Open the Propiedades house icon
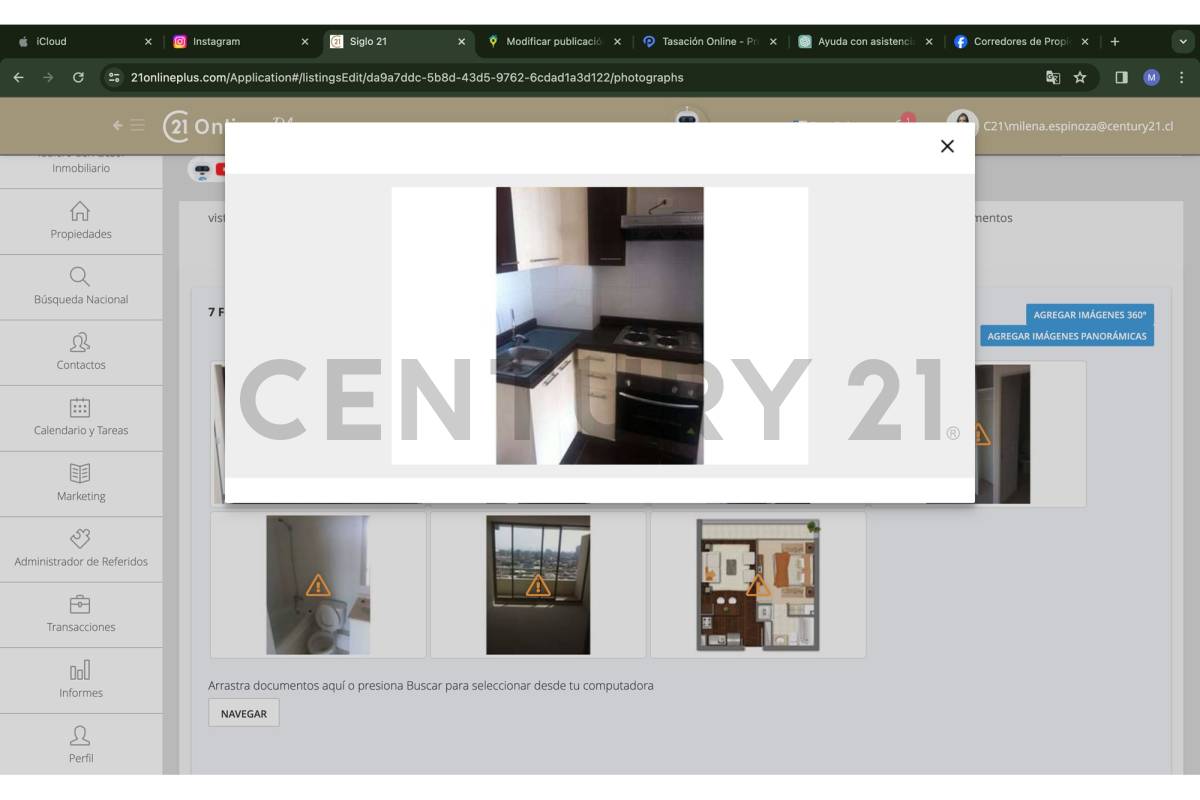1200x800 pixels. coord(80,211)
